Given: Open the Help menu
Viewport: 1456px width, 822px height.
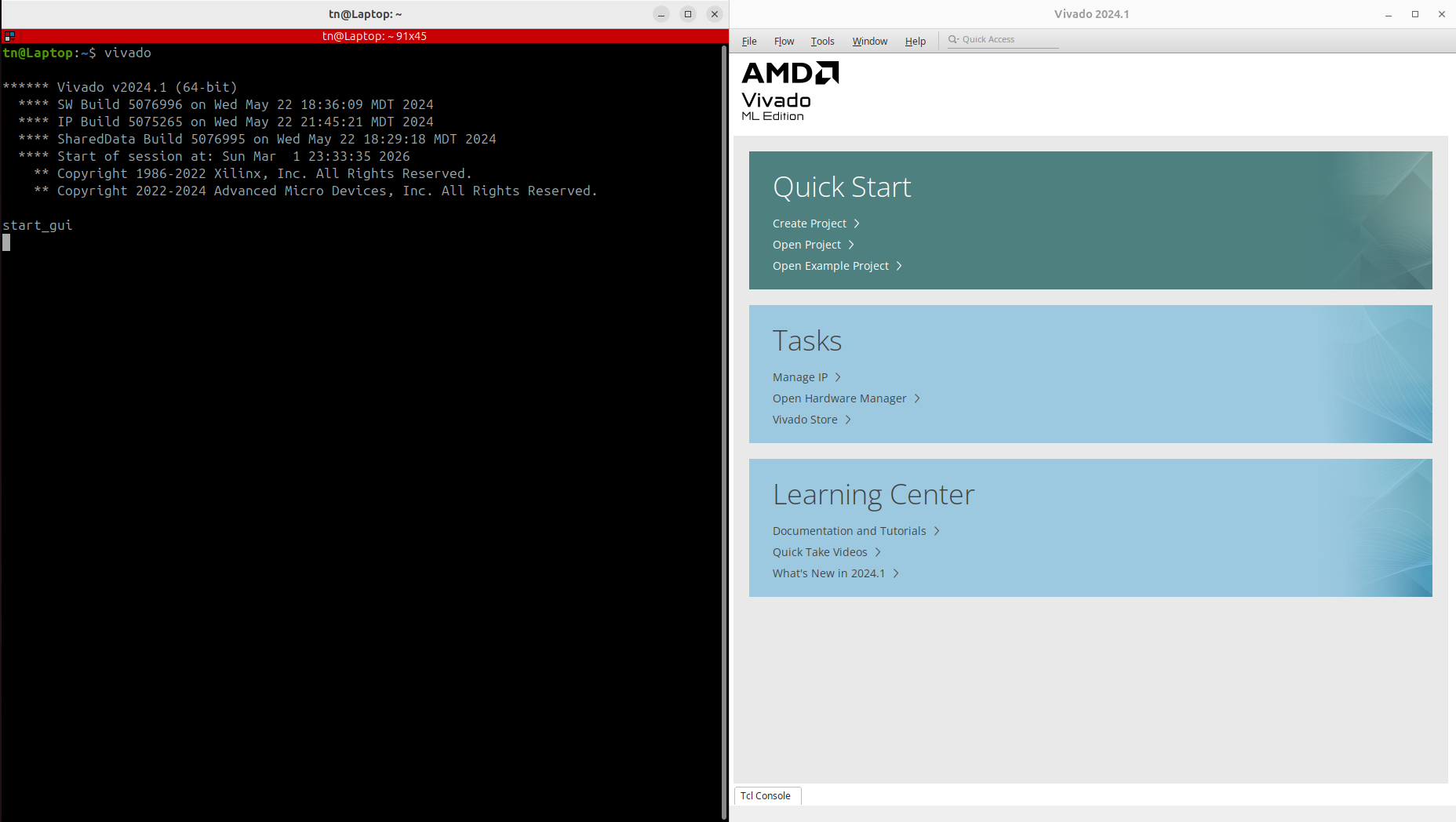Looking at the screenshot, I should pos(915,42).
